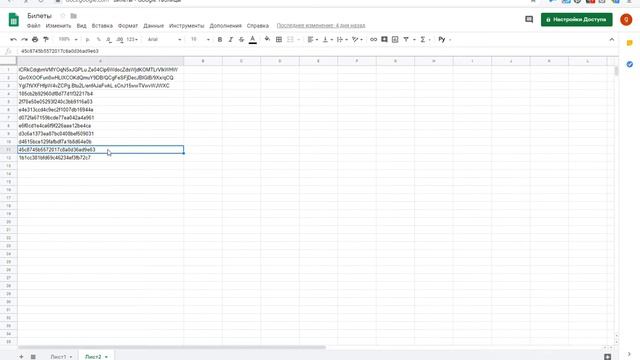640x360 pixels.
Task: Select the paint format tool
Action: tap(46, 40)
